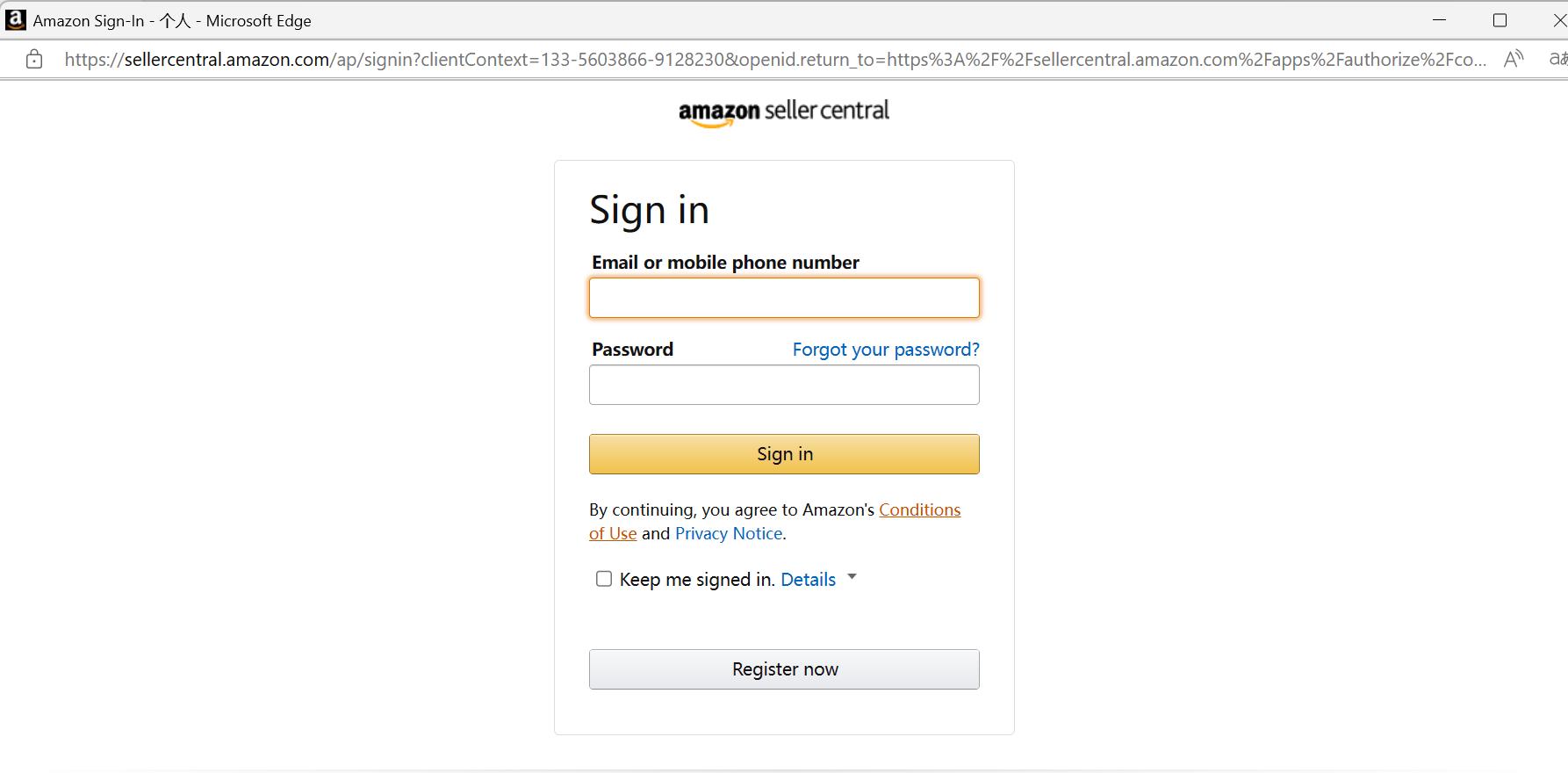Select the Amazon Sign-In browser tab
1568x773 pixels.
pyautogui.click(x=158, y=19)
